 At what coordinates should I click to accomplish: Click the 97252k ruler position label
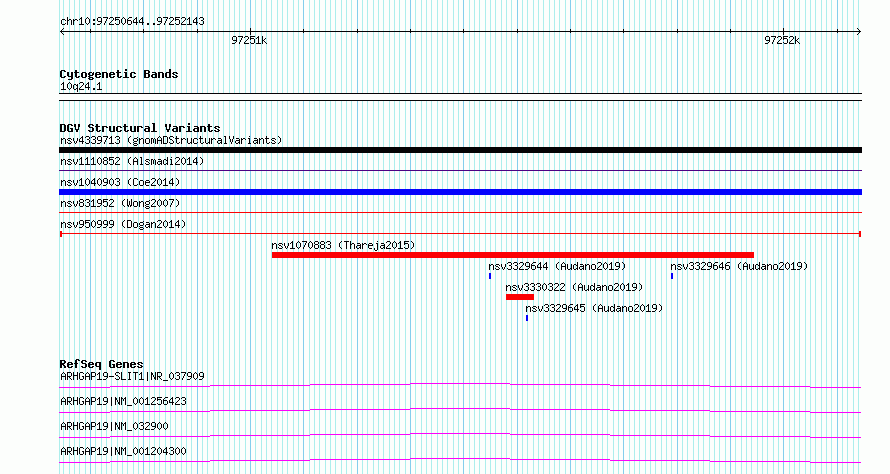coord(782,40)
